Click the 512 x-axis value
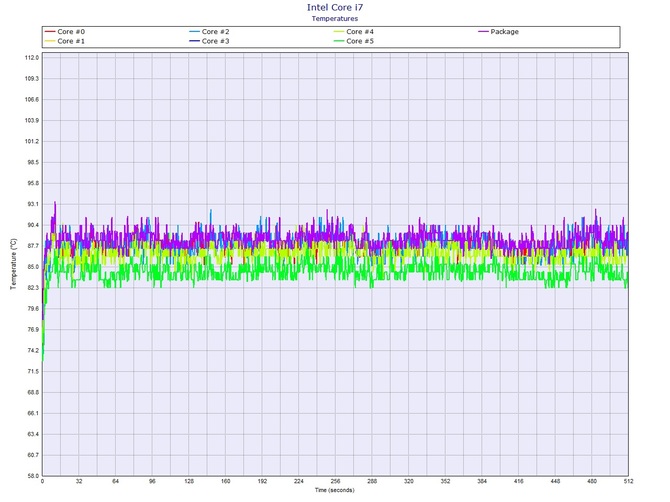 pos(628,481)
